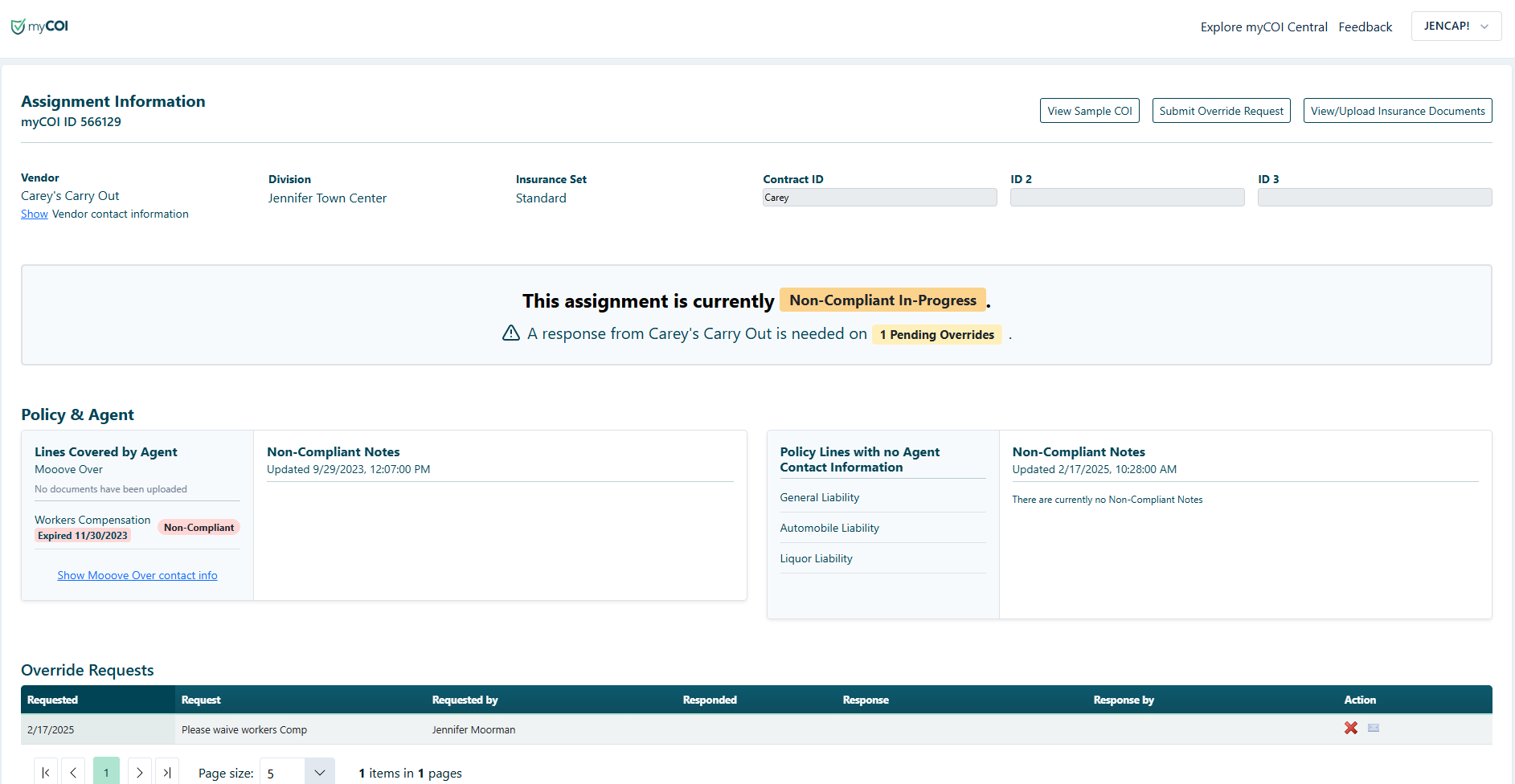
Task: Open the JENCAP account dropdown
Action: 1456,26
